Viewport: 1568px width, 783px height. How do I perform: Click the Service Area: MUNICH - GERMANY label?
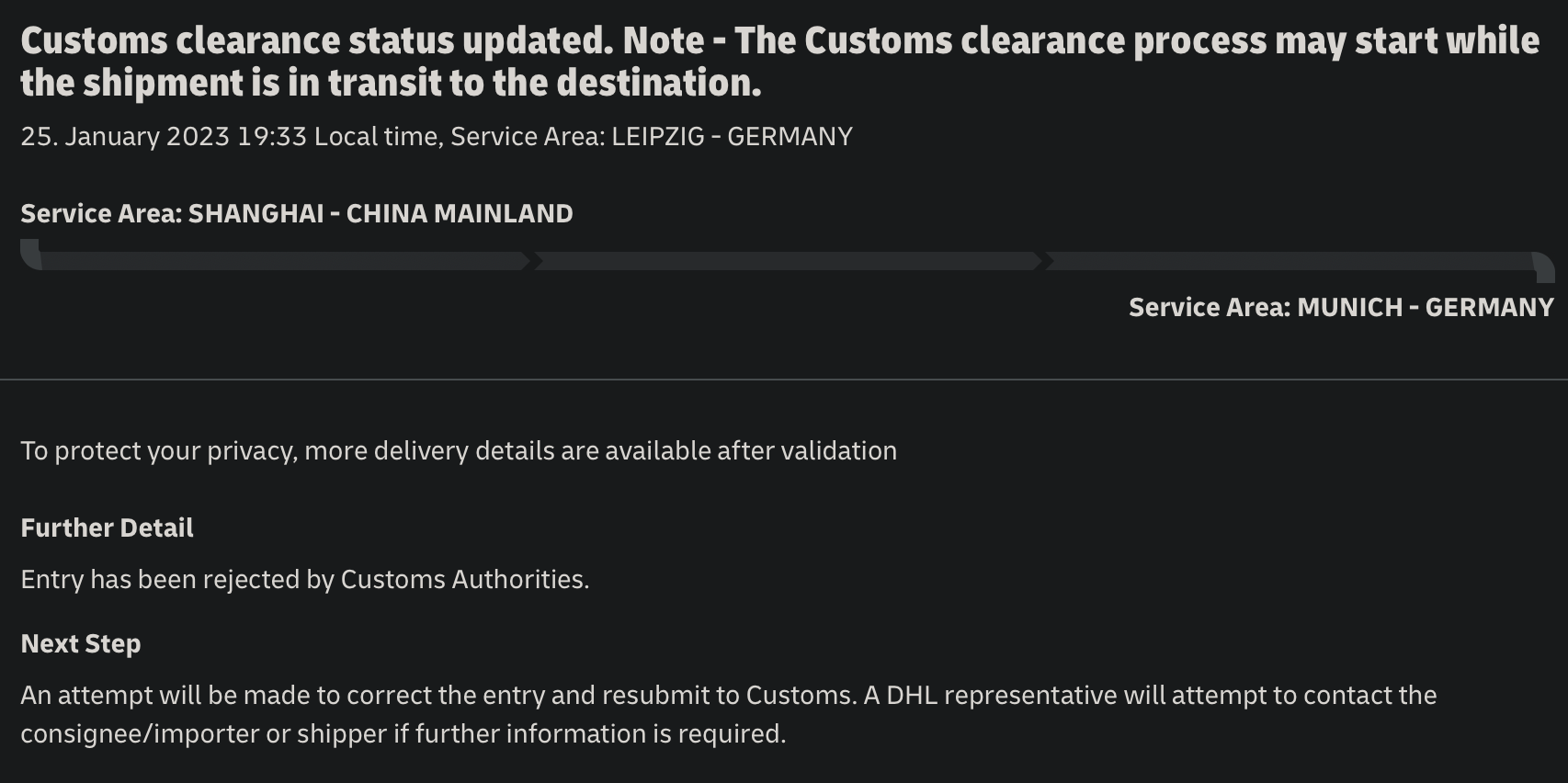click(1341, 307)
